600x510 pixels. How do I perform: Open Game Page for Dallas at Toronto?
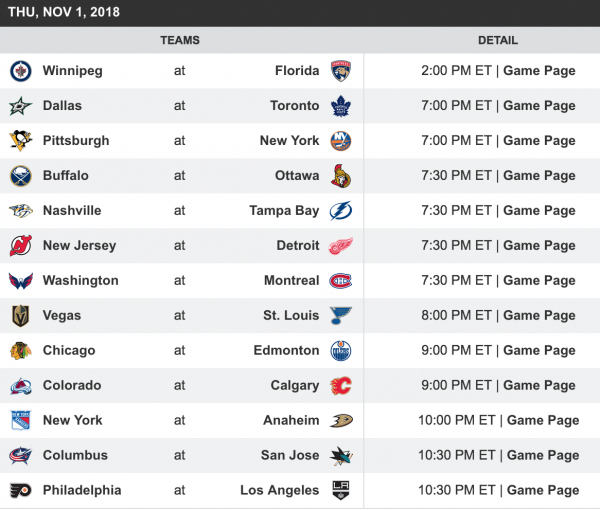coord(539,106)
